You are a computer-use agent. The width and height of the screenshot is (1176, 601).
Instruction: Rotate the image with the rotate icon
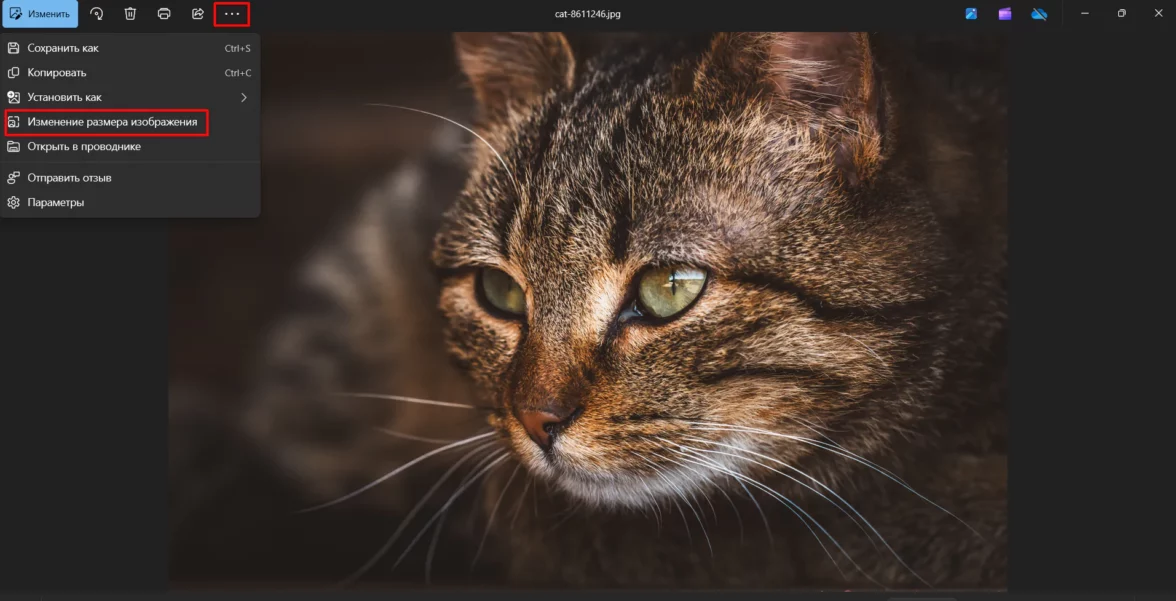97,14
